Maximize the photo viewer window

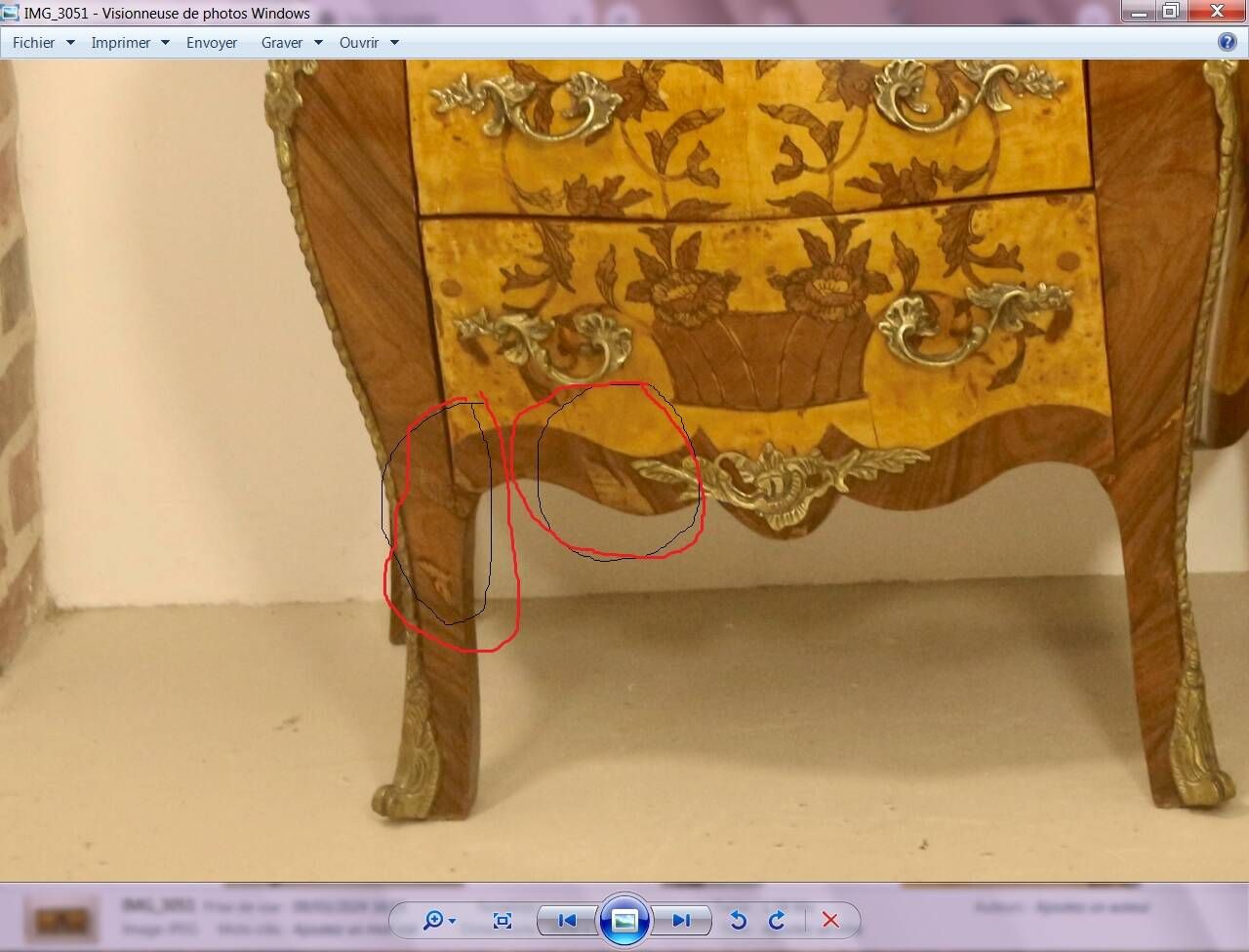pyautogui.click(x=1170, y=11)
